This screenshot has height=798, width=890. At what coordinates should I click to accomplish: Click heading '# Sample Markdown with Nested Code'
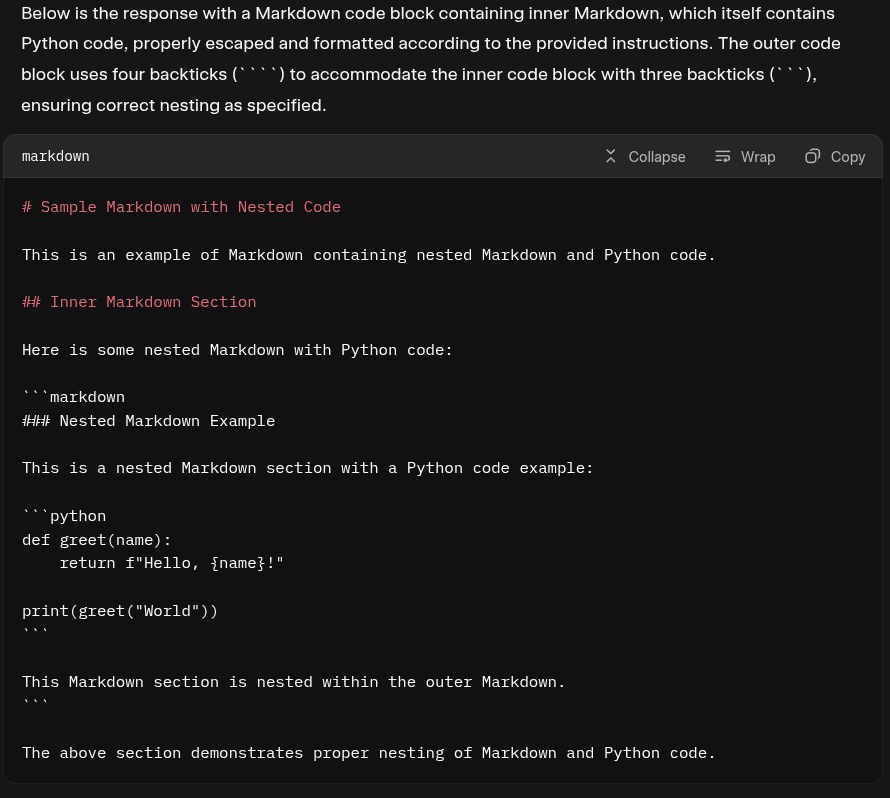181,207
